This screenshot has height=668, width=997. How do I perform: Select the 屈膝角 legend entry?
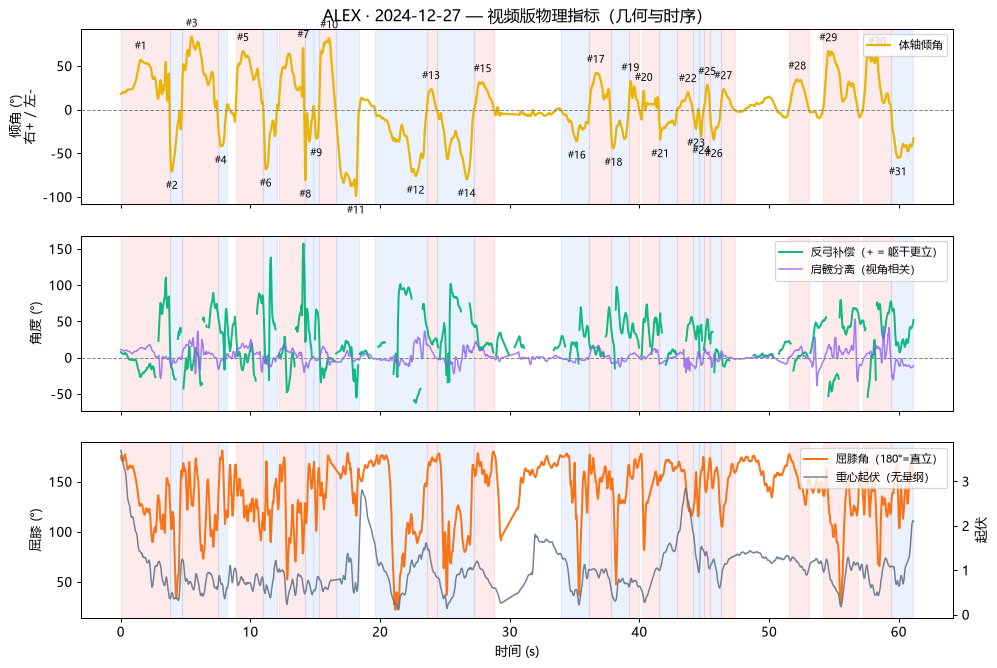tap(870, 459)
